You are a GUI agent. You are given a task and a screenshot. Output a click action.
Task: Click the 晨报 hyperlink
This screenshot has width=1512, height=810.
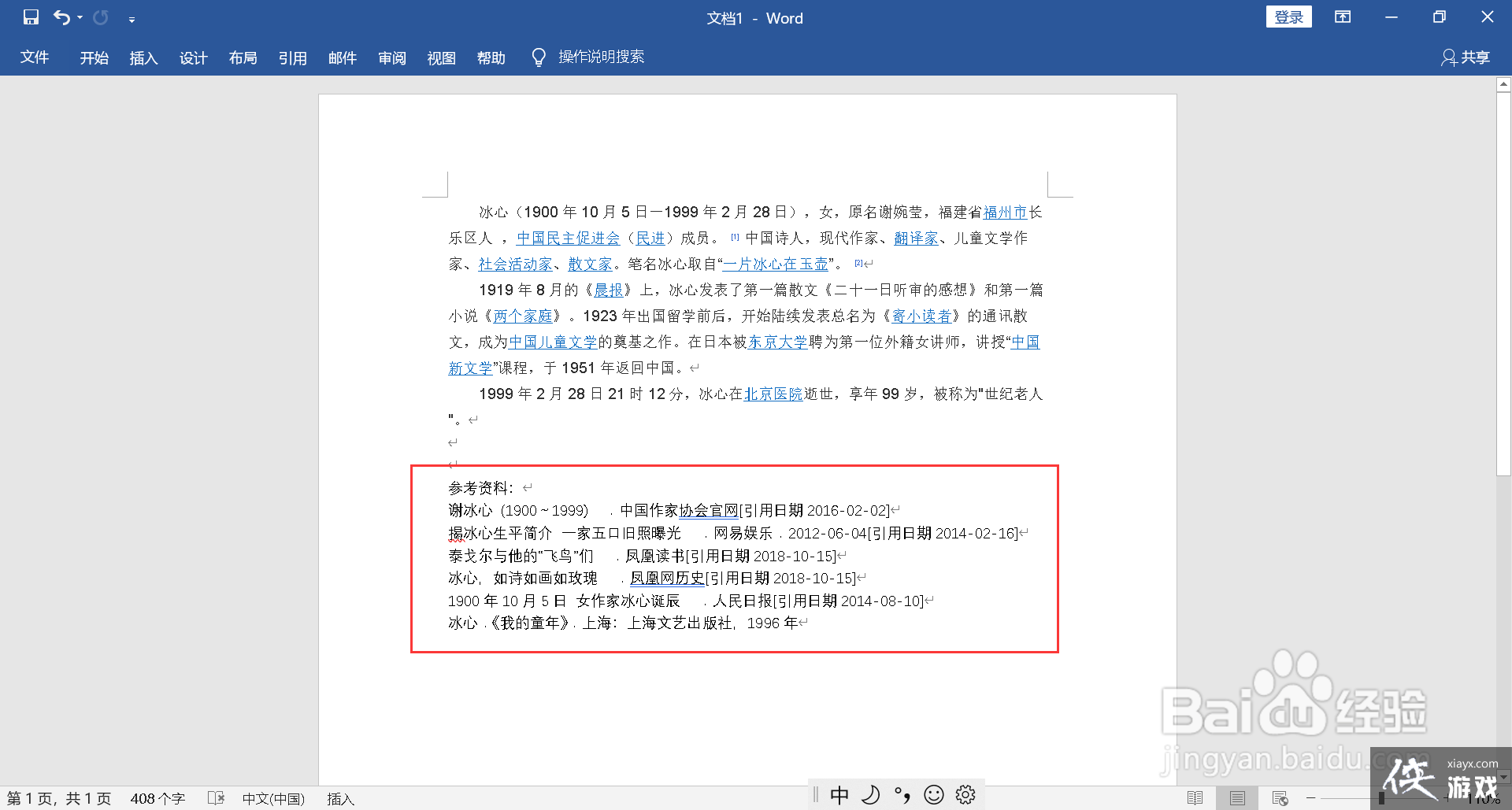pyautogui.click(x=609, y=290)
